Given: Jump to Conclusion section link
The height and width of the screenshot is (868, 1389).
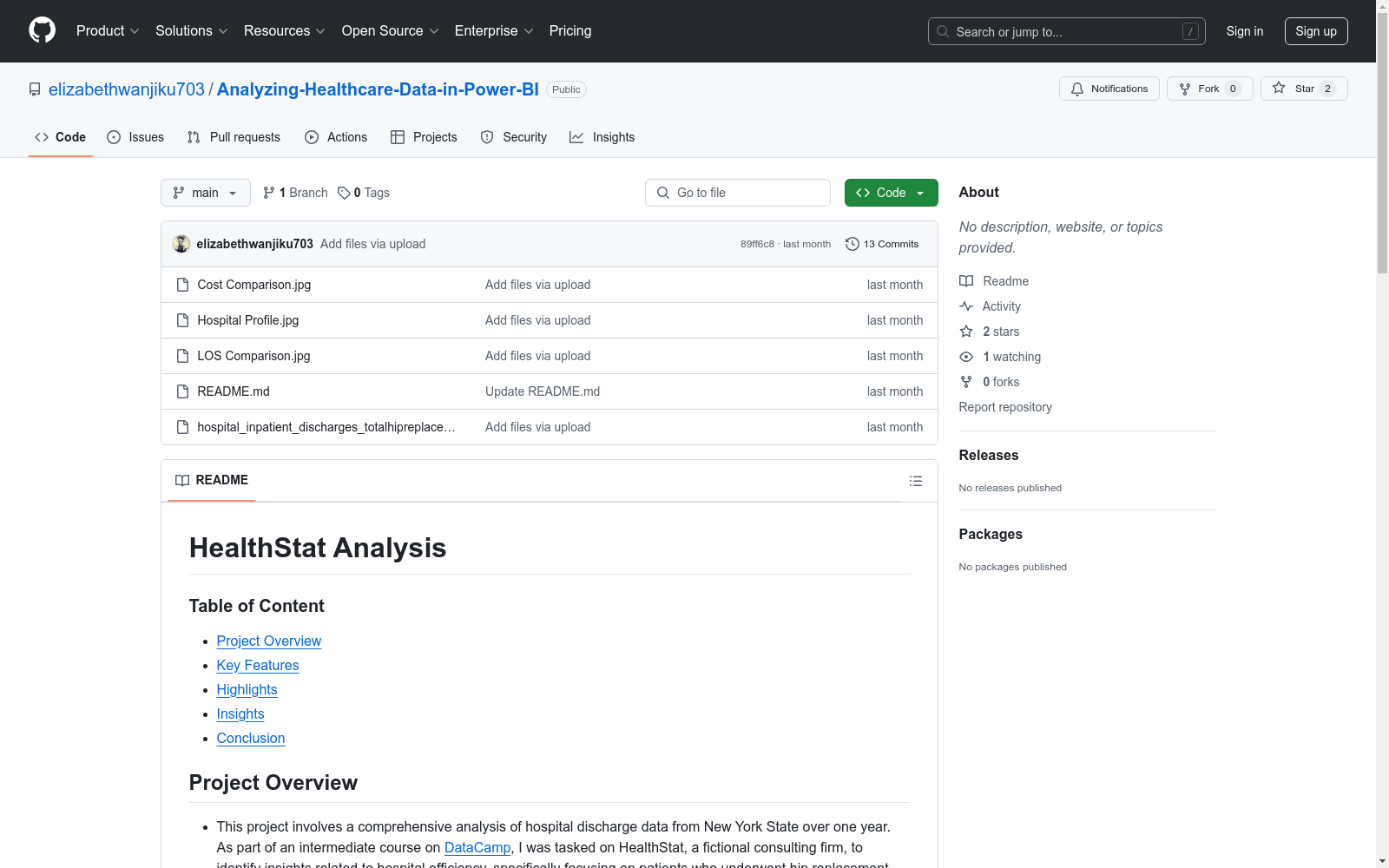Looking at the screenshot, I should [251, 738].
